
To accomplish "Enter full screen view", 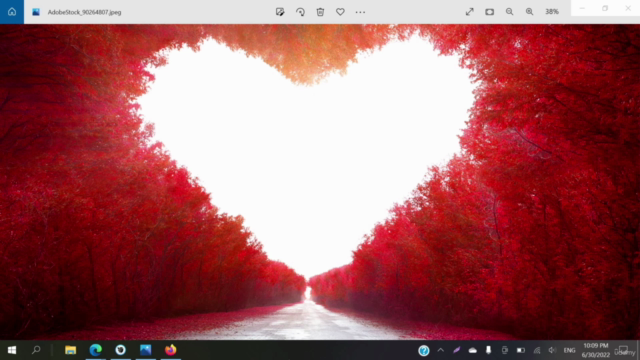I will tap(470, 12).
